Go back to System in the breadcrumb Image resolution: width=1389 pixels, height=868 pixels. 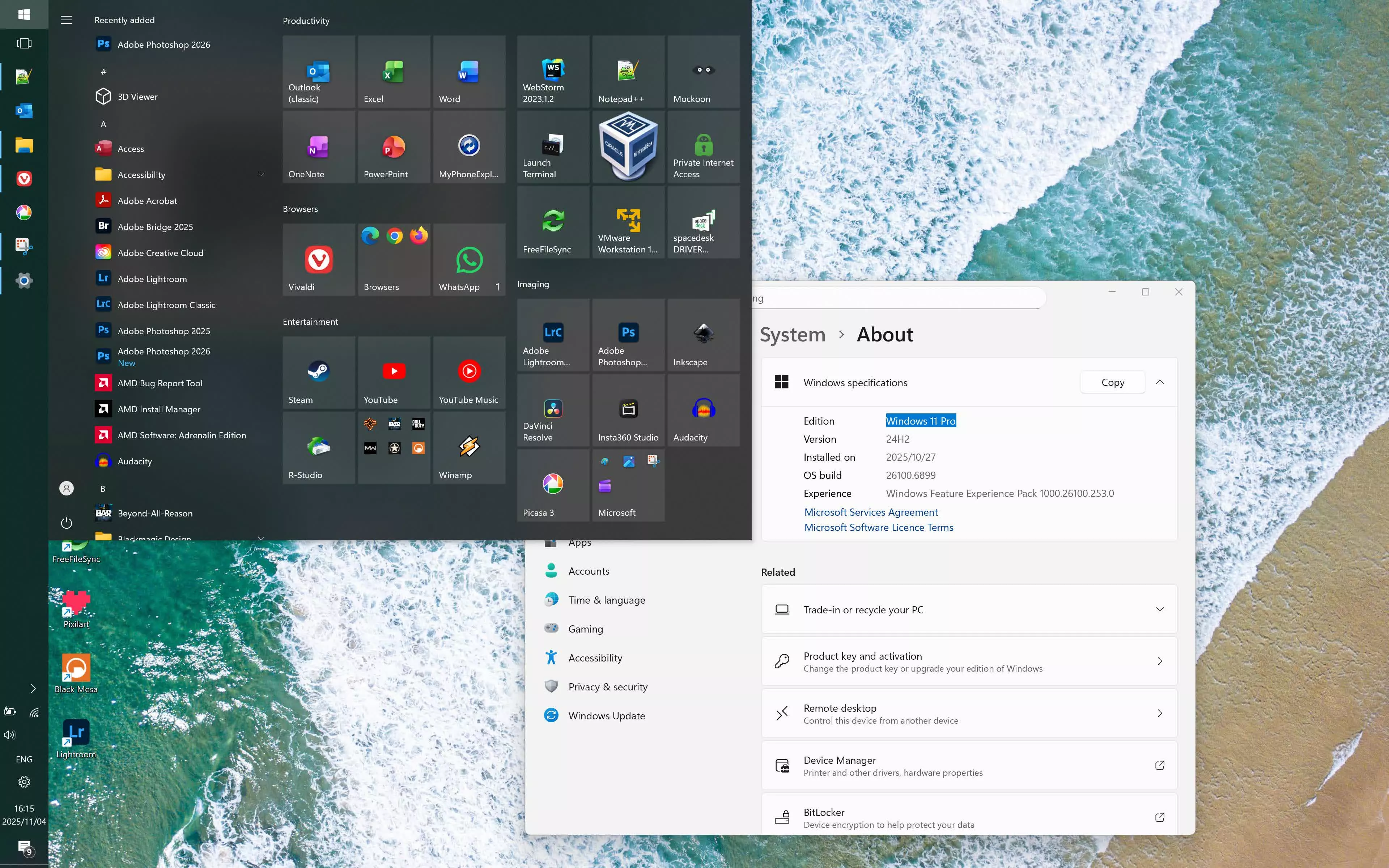pos(793,334)
